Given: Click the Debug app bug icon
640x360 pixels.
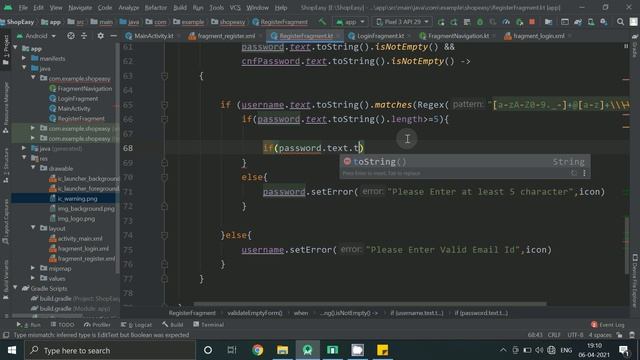Looking at the screenshot, I should (x=480, y=22).
